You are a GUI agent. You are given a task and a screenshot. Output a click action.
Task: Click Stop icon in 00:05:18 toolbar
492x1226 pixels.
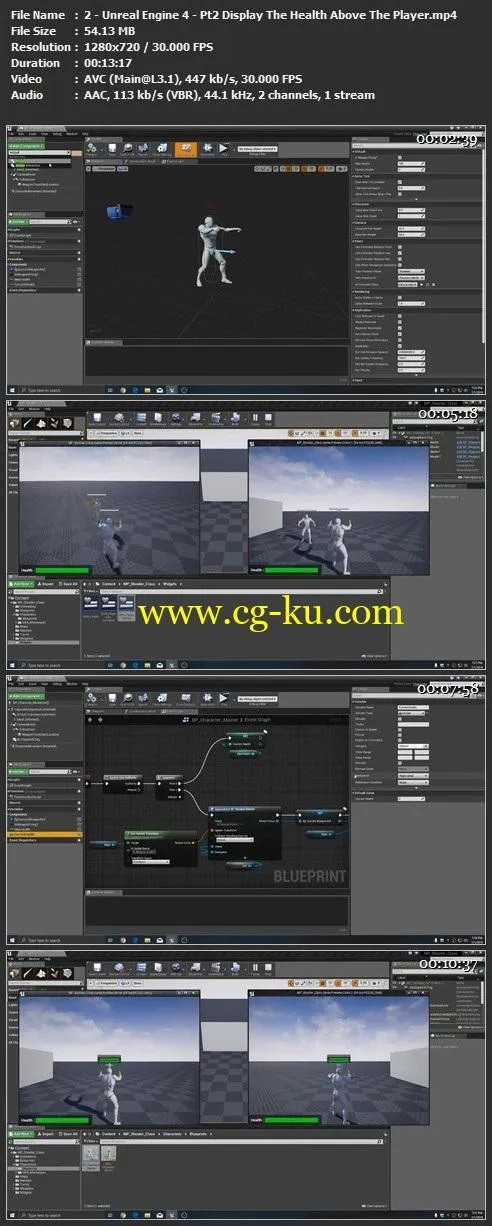pyautogui.click(x=268, y=421)
